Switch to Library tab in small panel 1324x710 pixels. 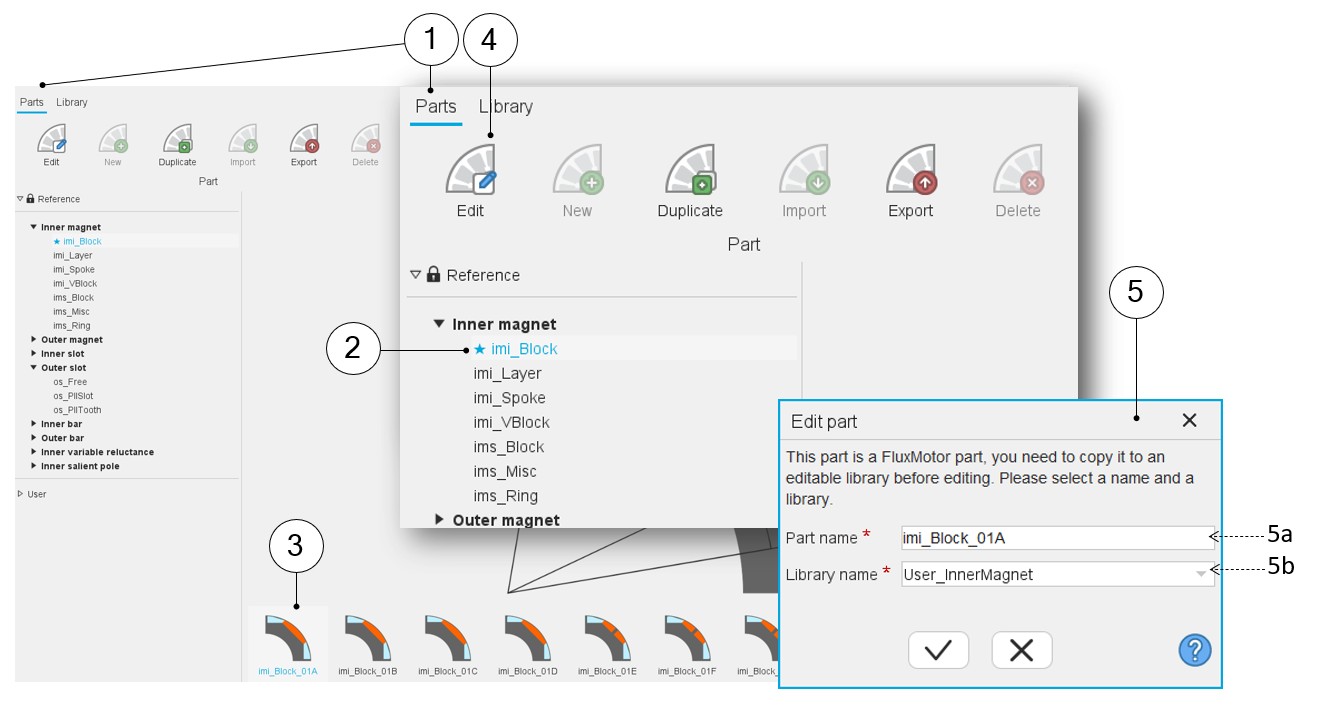coord(72,102)
